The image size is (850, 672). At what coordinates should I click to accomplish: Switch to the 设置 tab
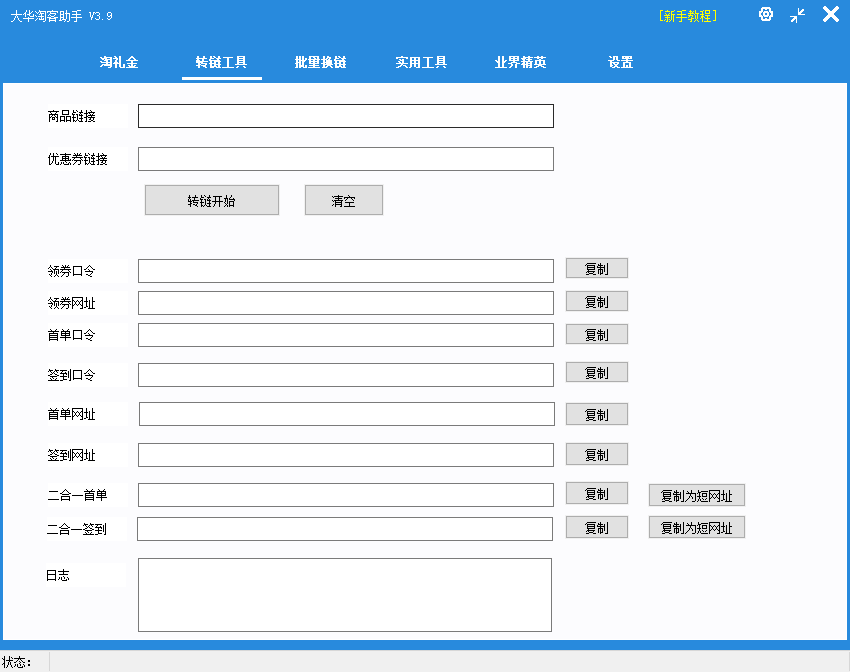tap(621, 62)
